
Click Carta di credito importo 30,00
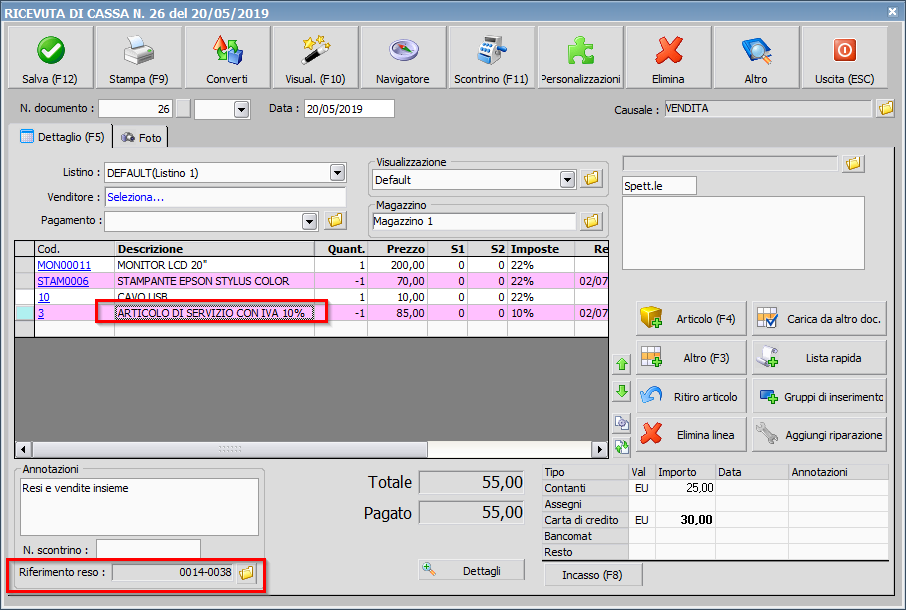tap(685, 520)
